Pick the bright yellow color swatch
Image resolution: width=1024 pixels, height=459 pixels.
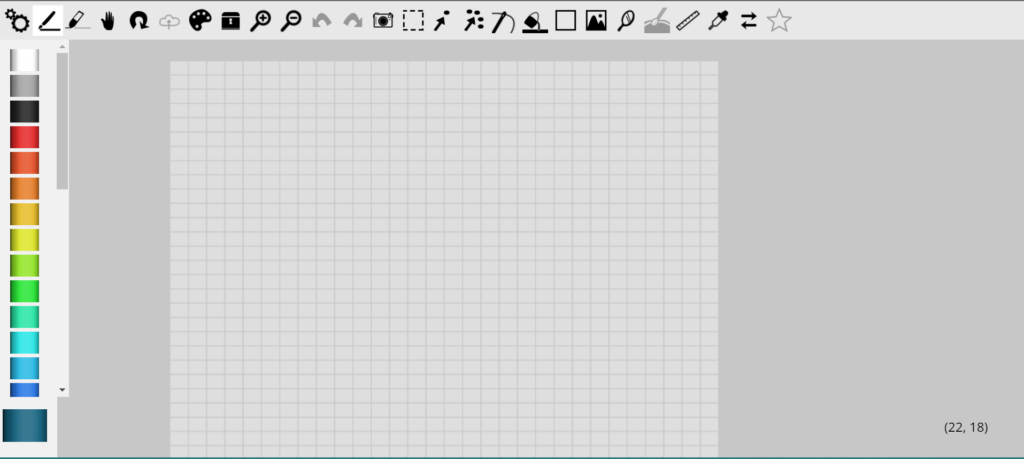(x=24, y=240)
